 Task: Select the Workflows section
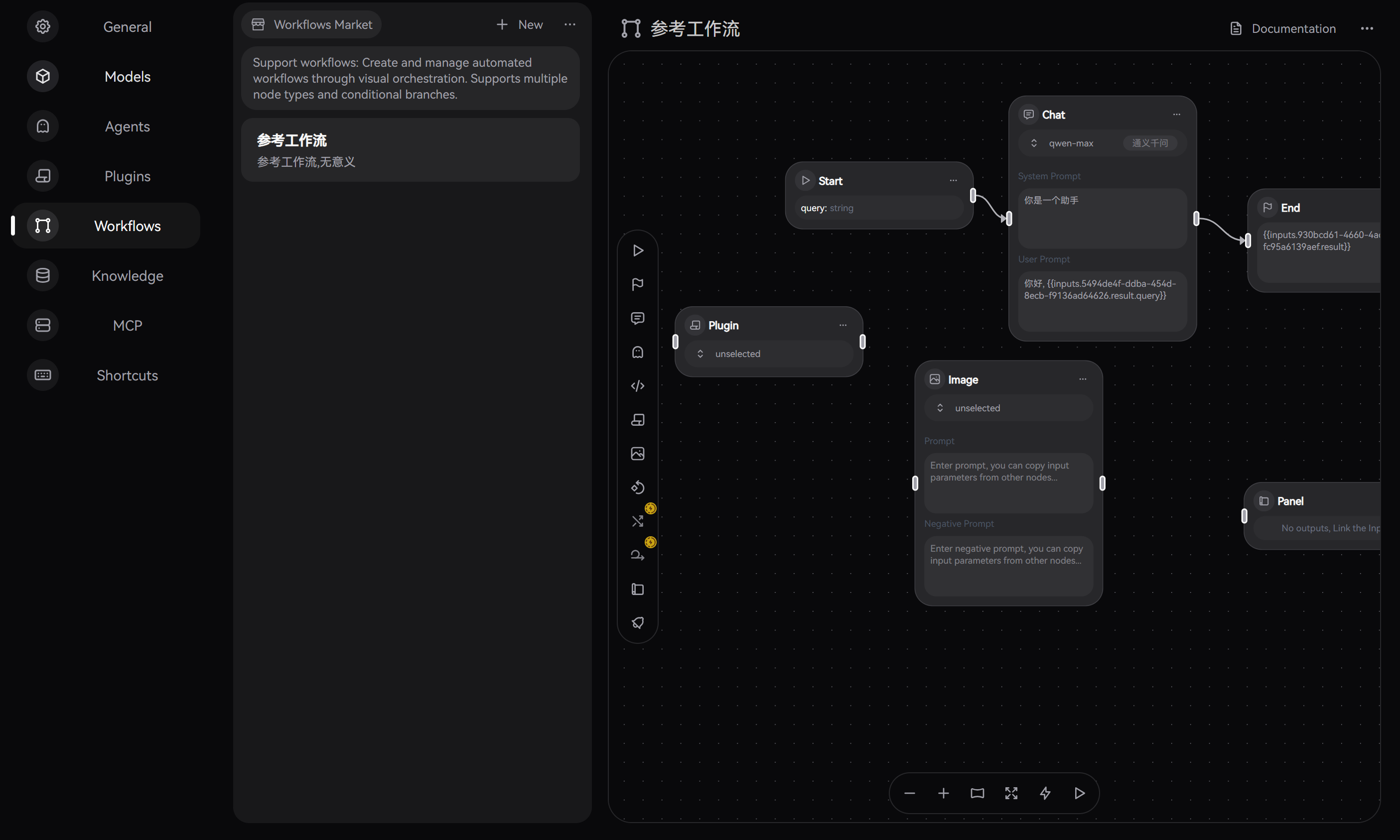pyautogui.click(x=106, y=225)
